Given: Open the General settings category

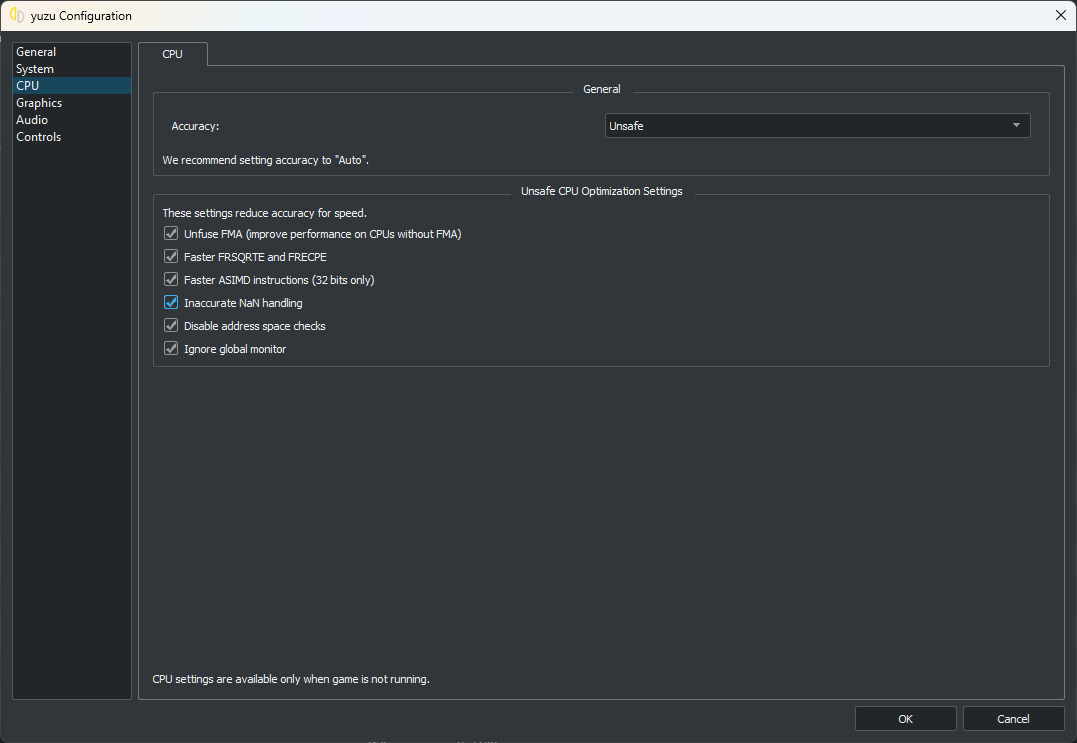Looking at the screenshot, I should point(36,52).
